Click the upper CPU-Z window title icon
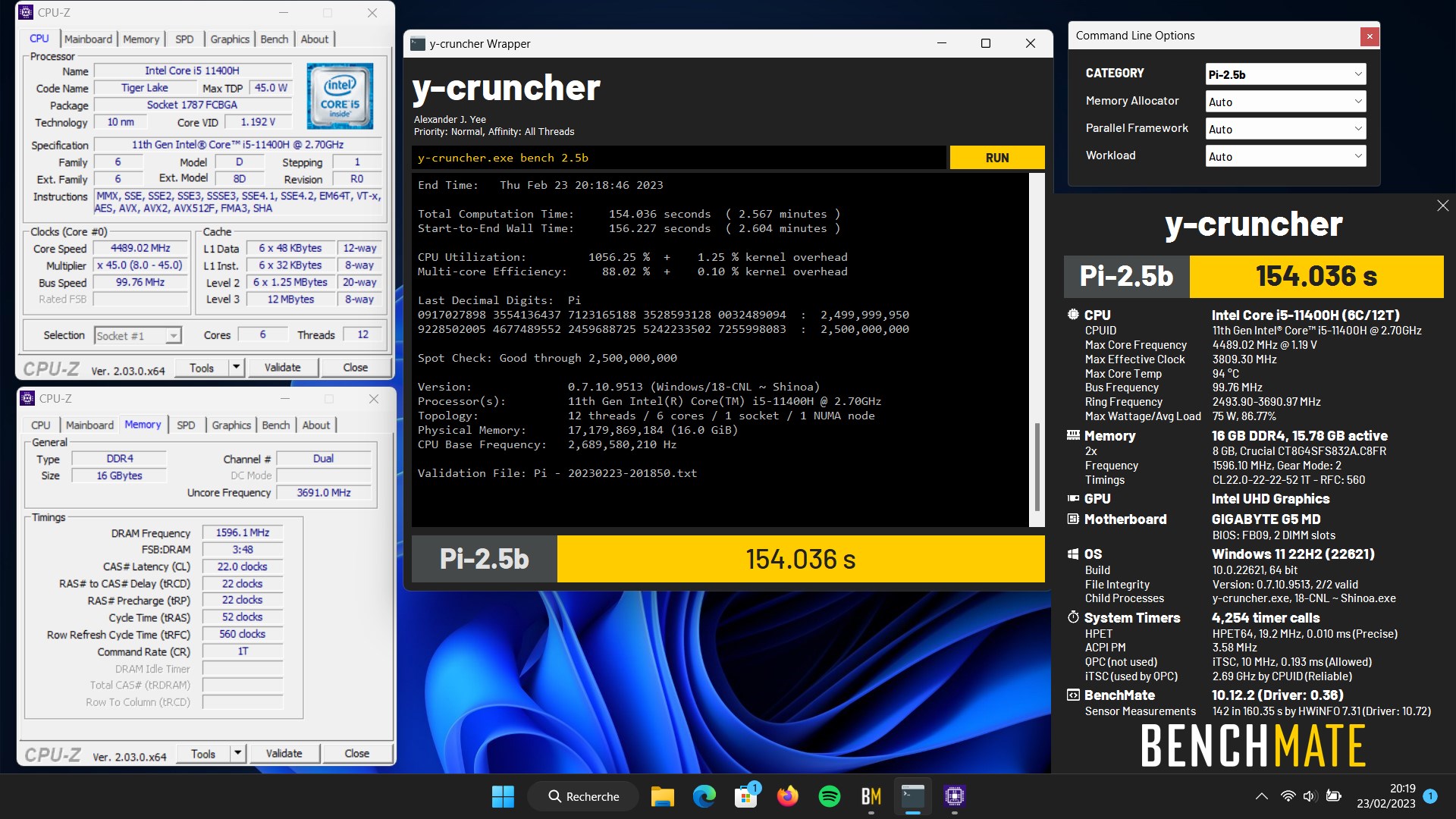The image size is (1456, 819). (x=27, y=12)
